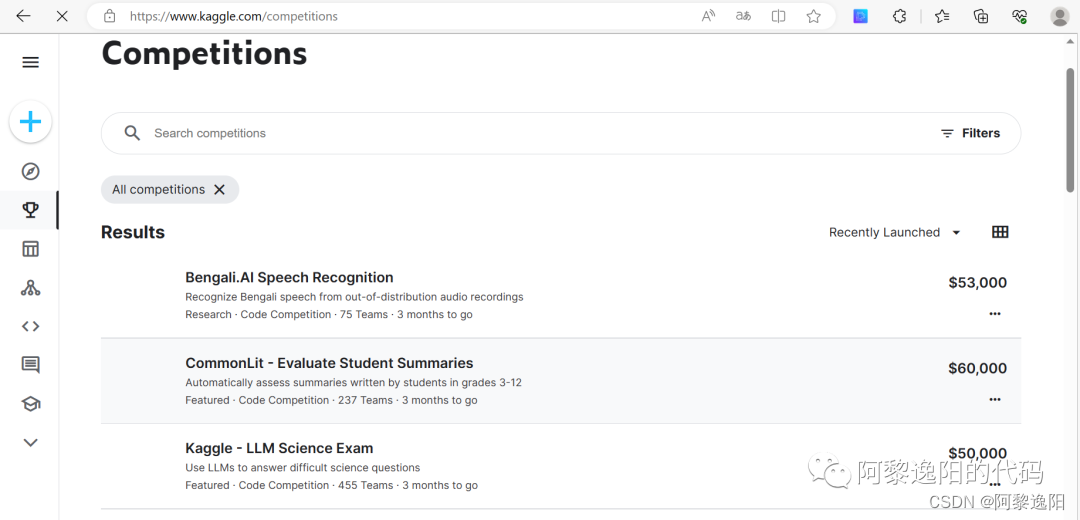Open Bengali.AI Speech Recognition competition
Screen dimensions: 1080x520
click(289, 278)
